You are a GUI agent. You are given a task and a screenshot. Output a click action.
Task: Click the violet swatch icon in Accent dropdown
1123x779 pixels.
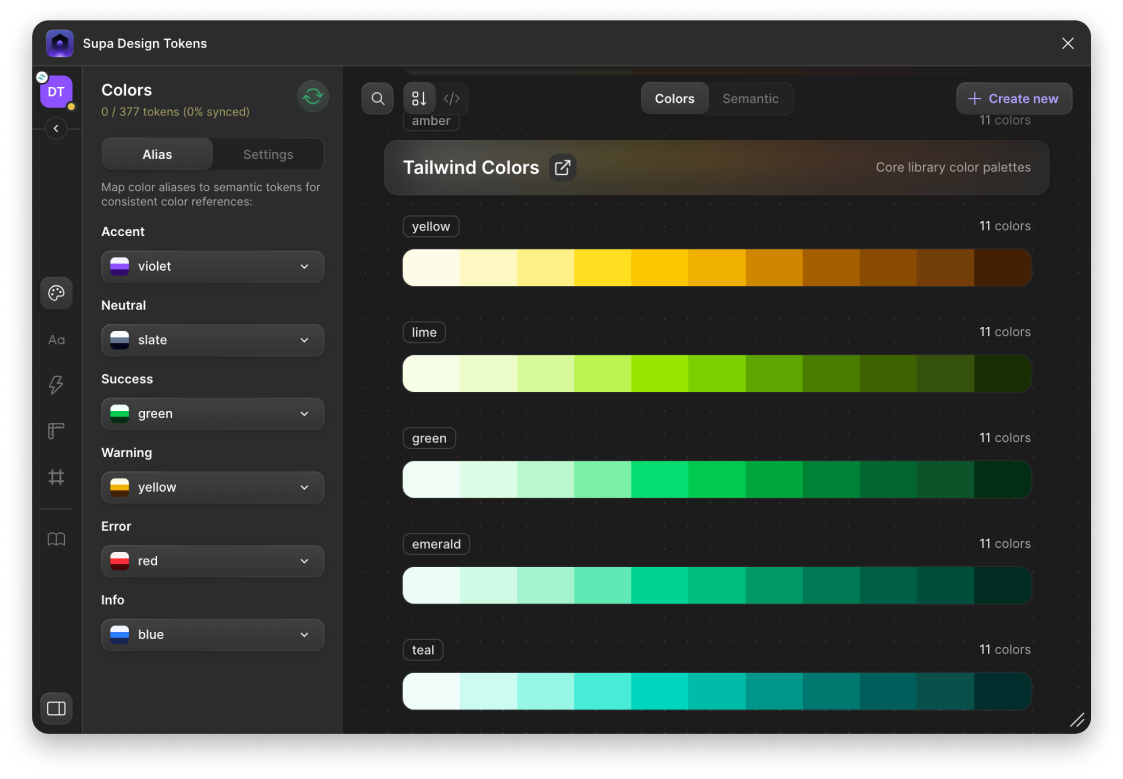click(x=120, y=266)
